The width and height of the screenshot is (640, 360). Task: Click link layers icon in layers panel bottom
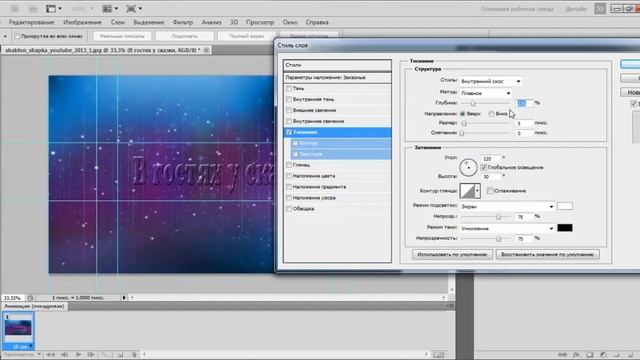coord(562,355)
